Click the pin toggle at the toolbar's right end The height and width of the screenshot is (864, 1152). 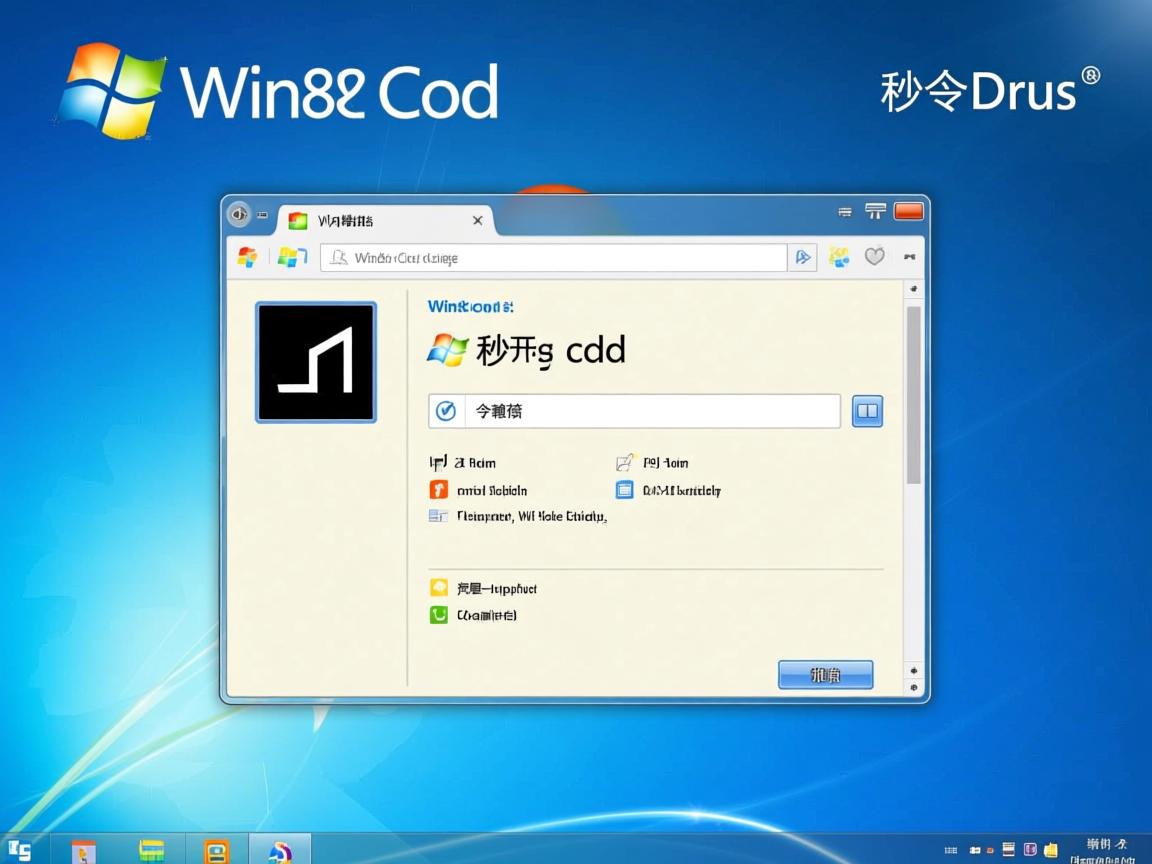(x=908, y=257)
